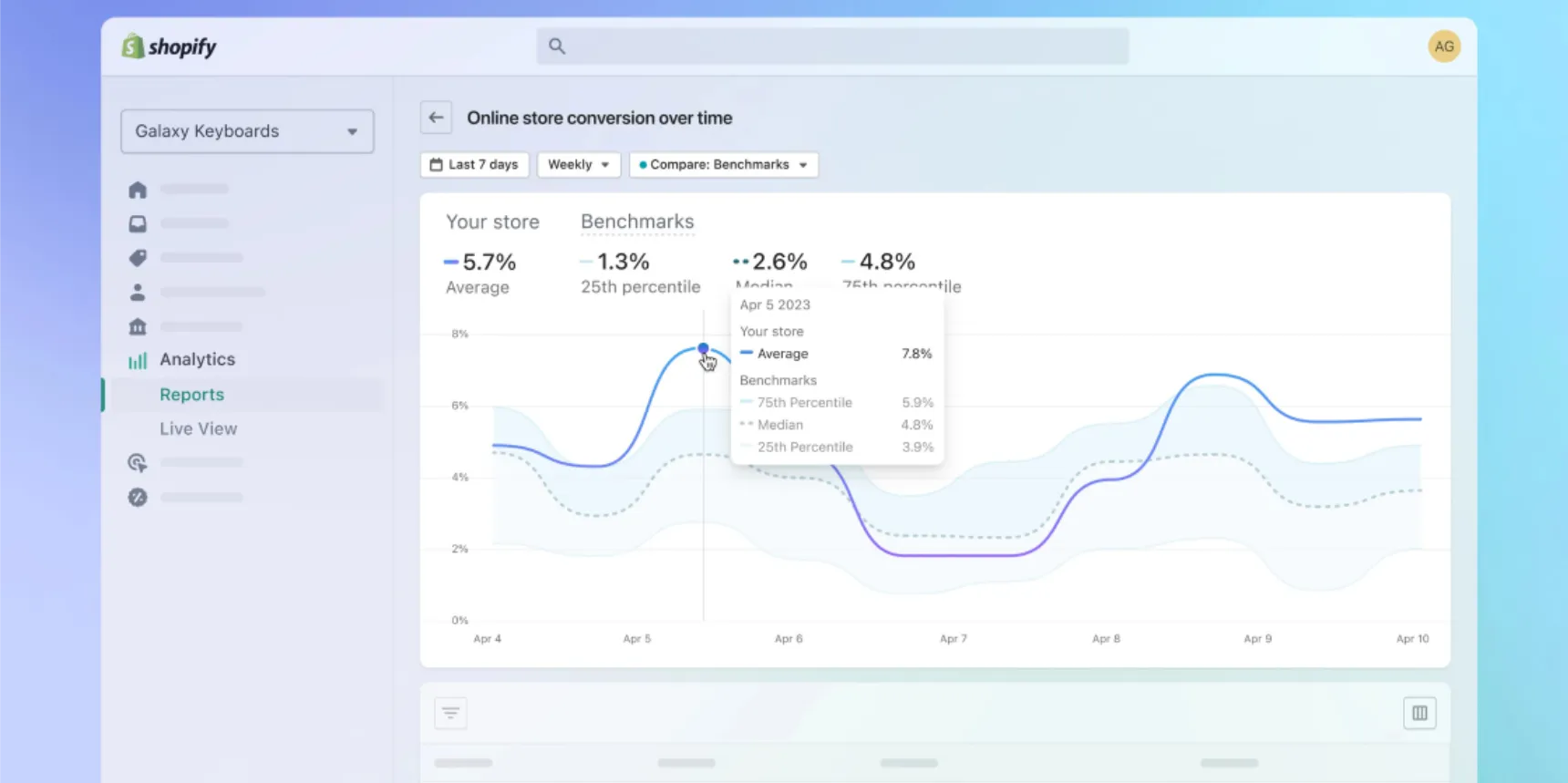Open the Discounts percent icon
This screenshot has height=783, width=1568.
tap(138, 498)
